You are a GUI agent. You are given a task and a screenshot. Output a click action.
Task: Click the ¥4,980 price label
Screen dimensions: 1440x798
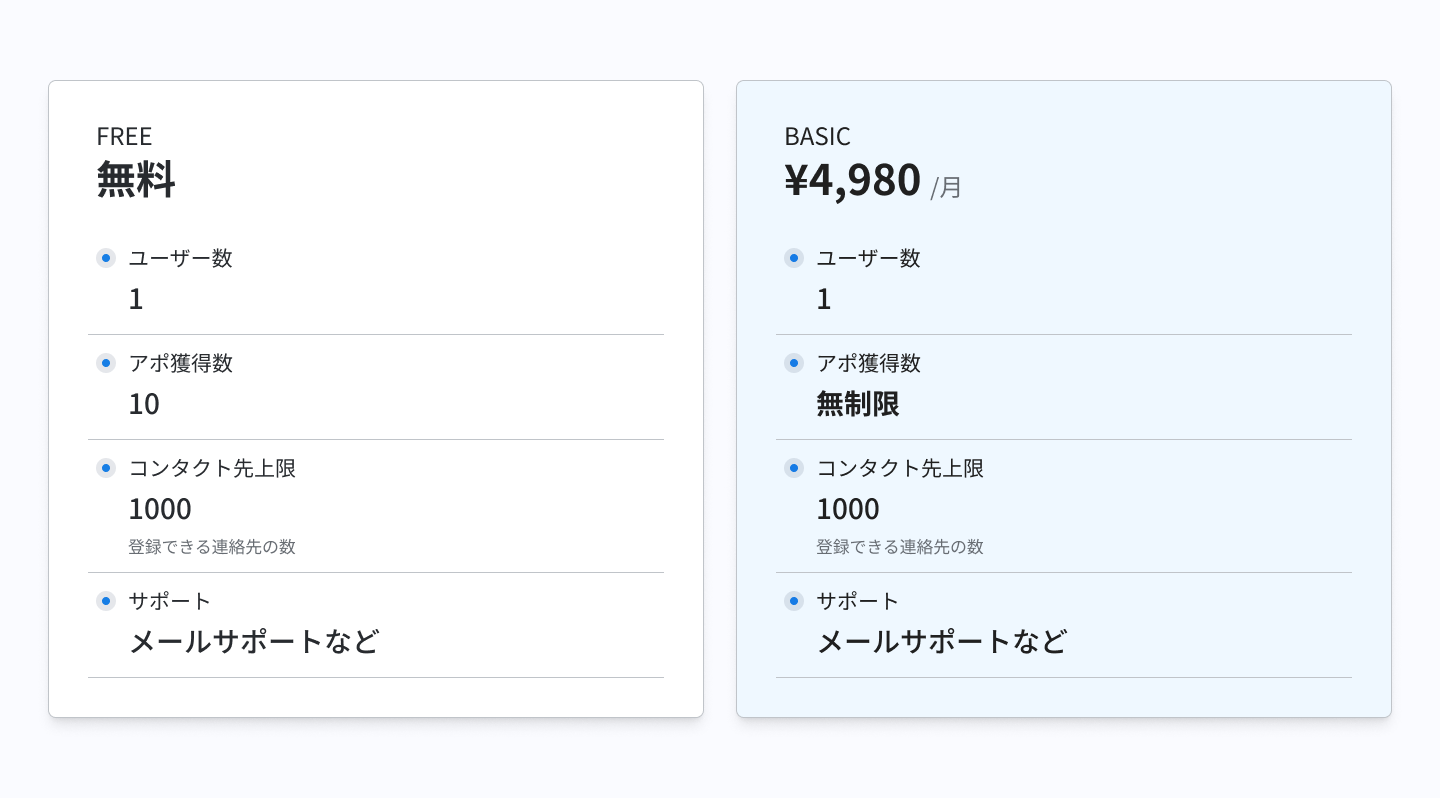click(853, 180)
